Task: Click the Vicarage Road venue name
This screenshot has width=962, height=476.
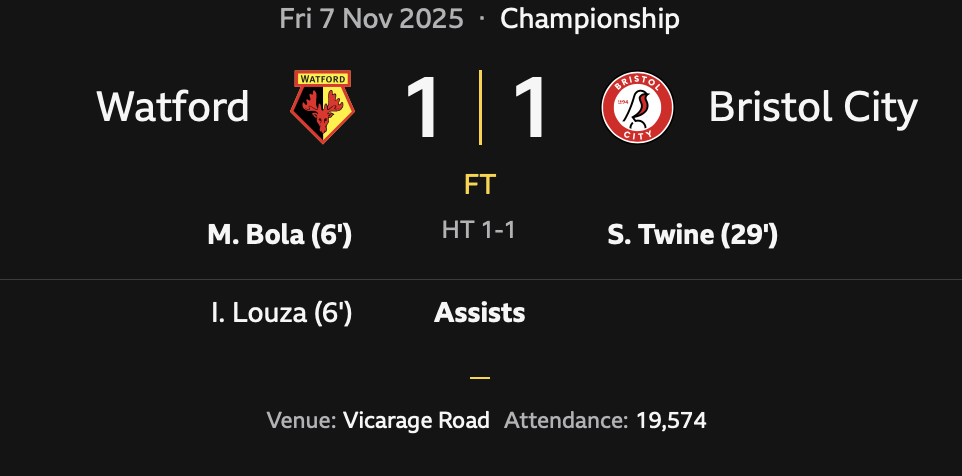Action: (416, 420)
